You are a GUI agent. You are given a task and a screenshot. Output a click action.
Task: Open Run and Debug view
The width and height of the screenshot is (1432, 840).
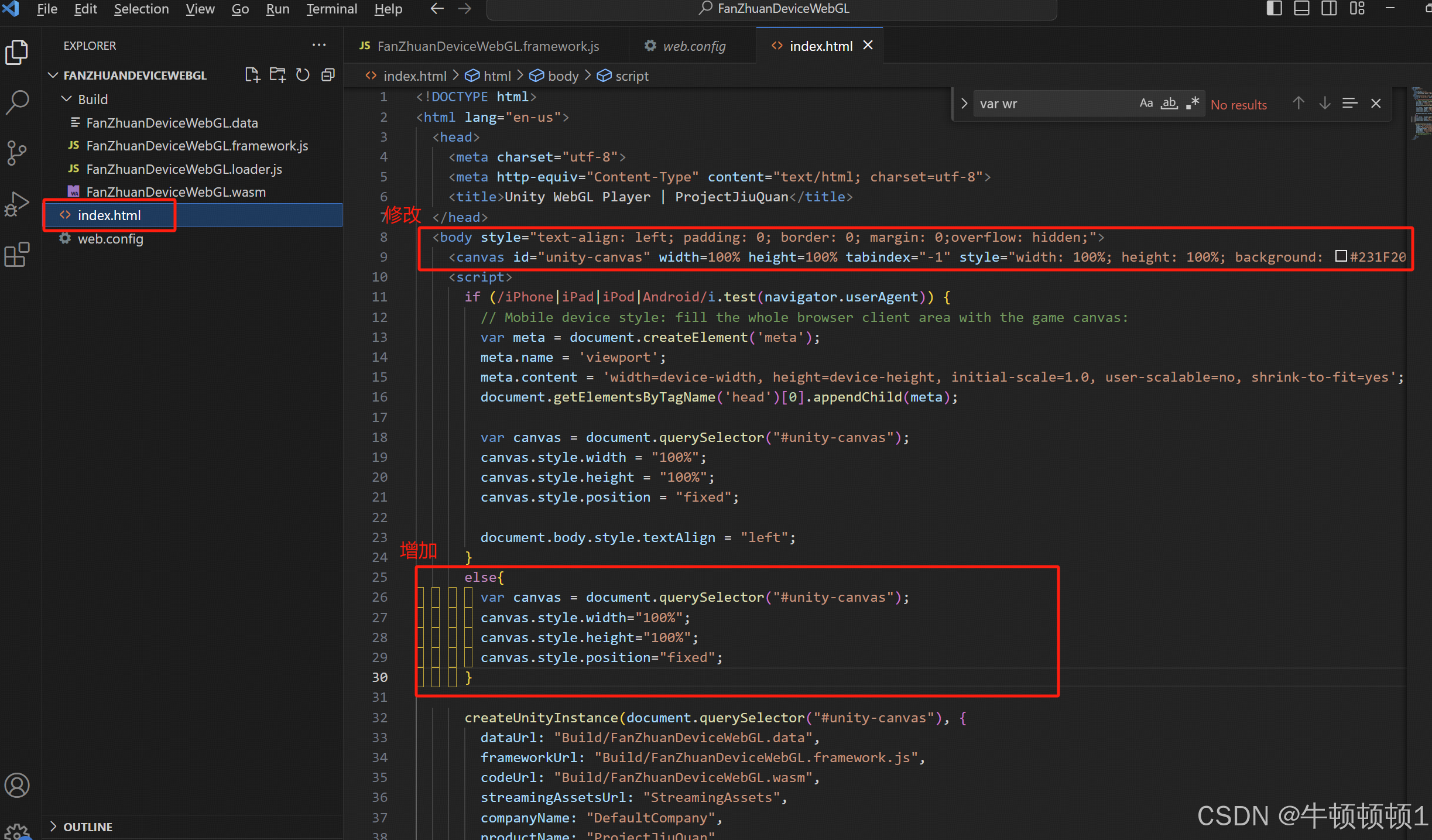(18, 204)
